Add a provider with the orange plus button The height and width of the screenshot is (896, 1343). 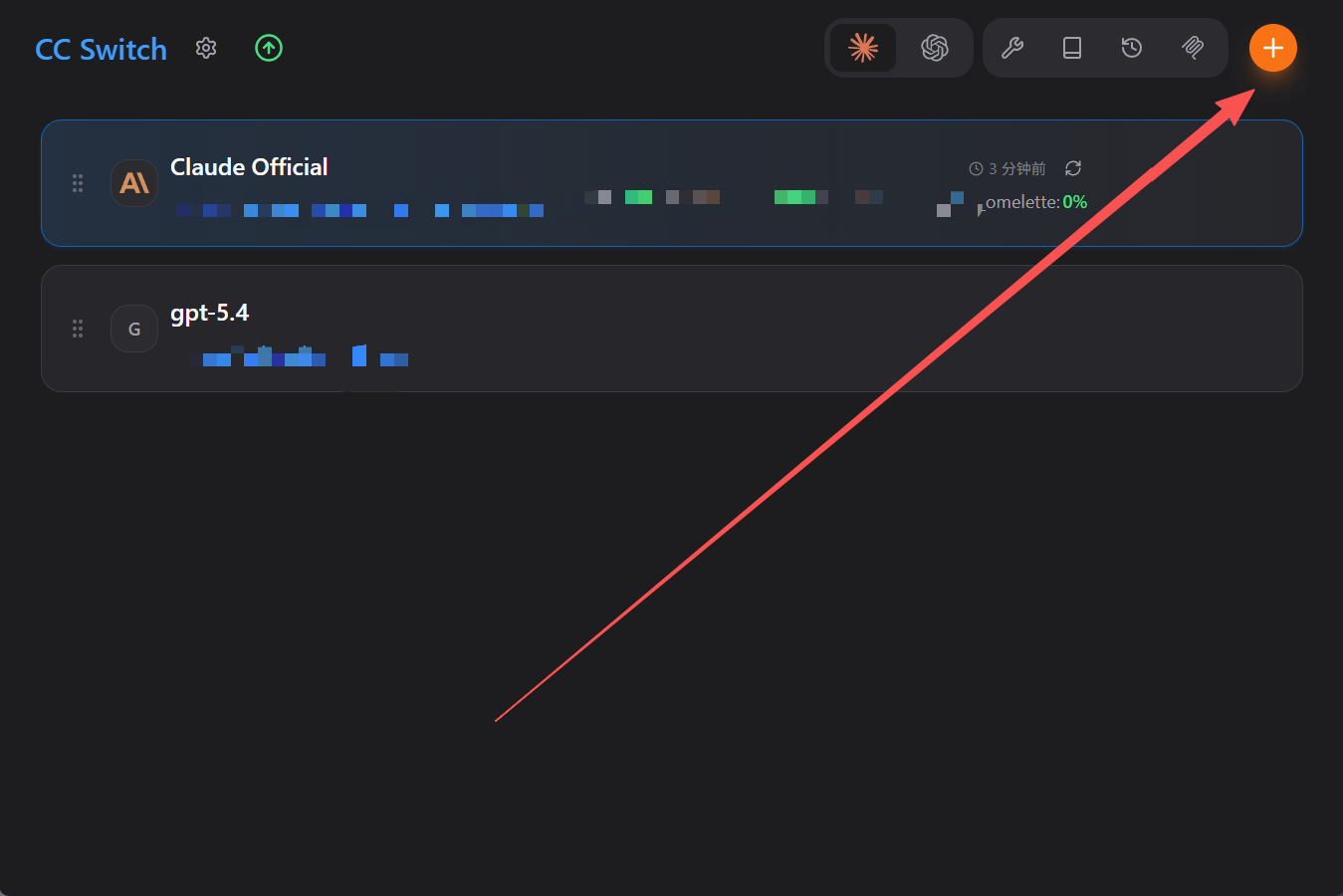coord(1273,48)
